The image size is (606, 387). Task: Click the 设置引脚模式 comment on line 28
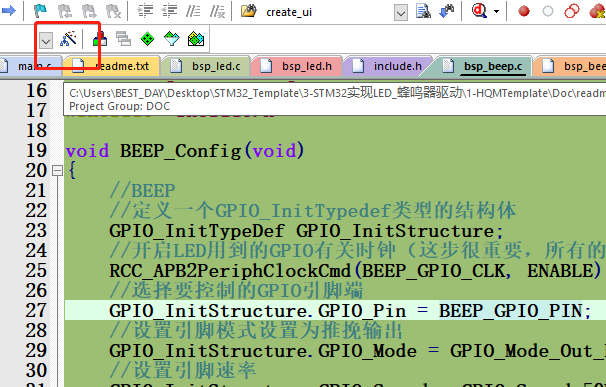(x=256, y=331)
